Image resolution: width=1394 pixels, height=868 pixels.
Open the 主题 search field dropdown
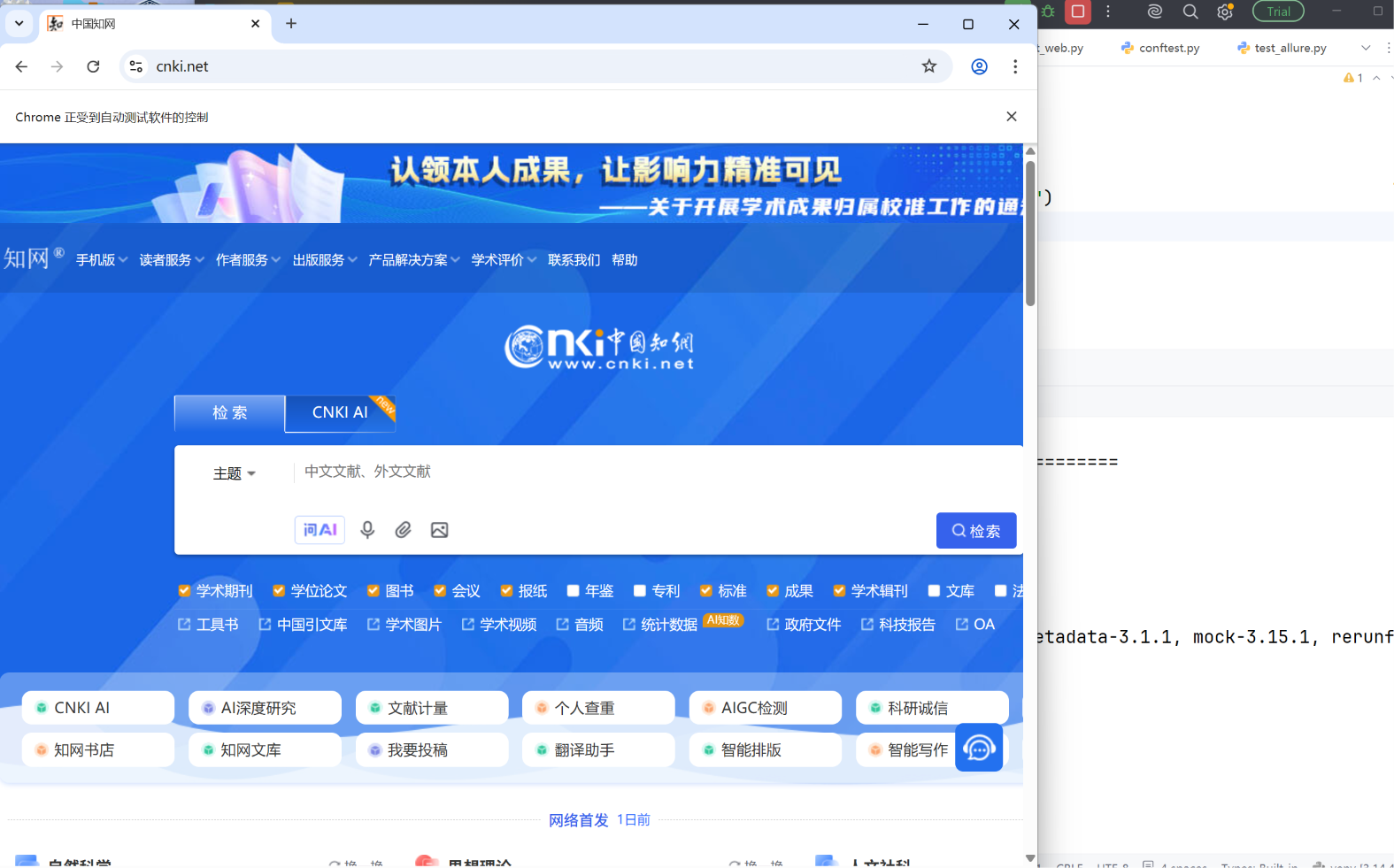click(x=235, y=473)
